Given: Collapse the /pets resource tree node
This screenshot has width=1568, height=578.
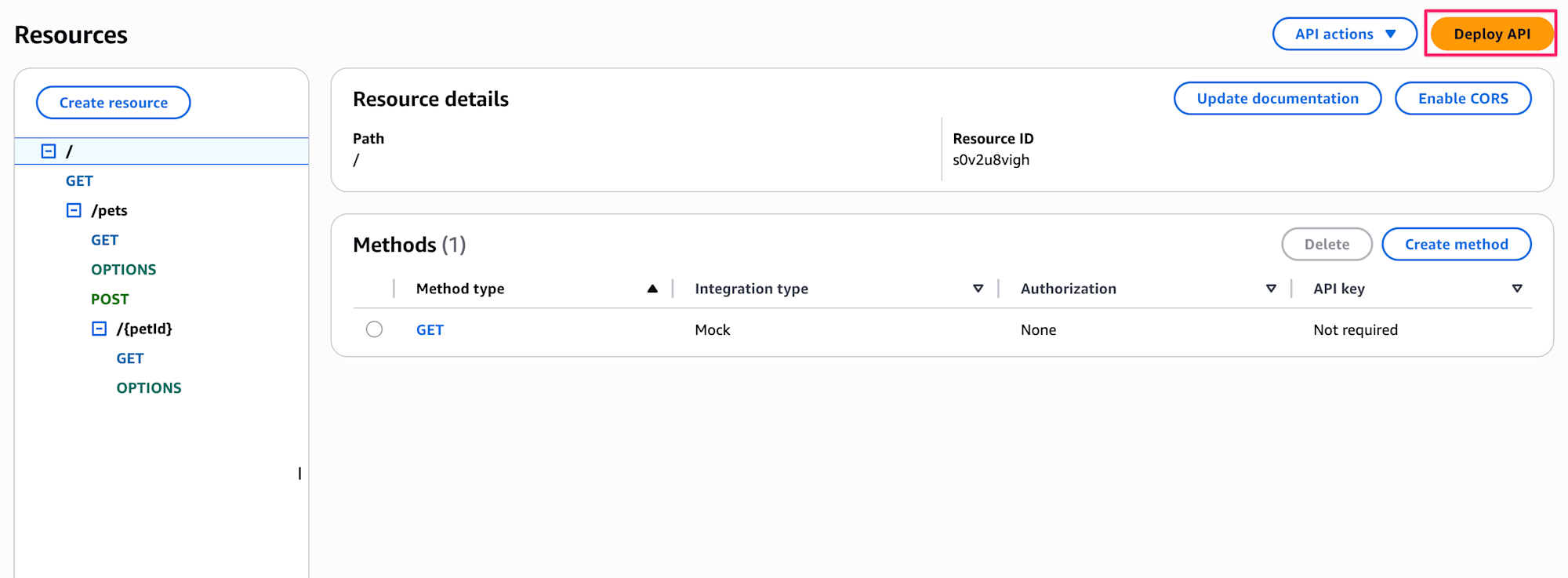Looking at the screenshot, I should [74, 210].
